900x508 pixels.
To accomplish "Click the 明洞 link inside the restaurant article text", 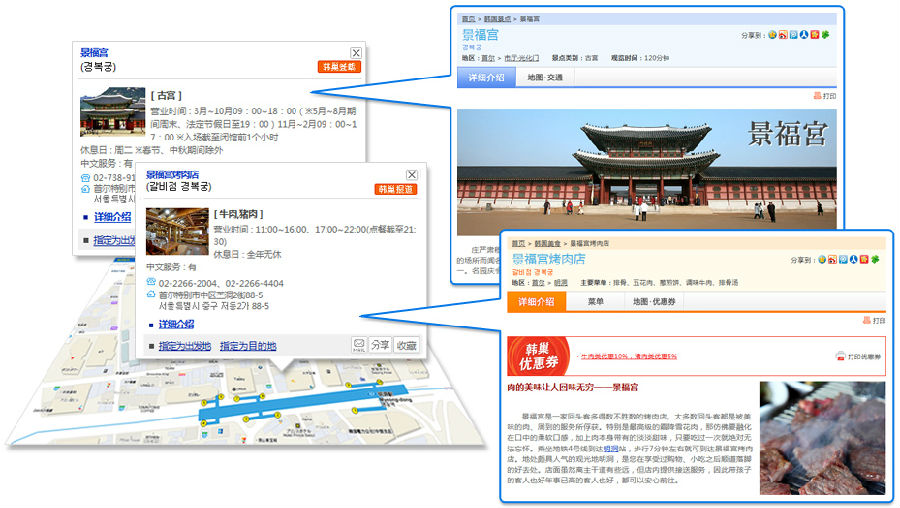I will (x=611, y=448).
